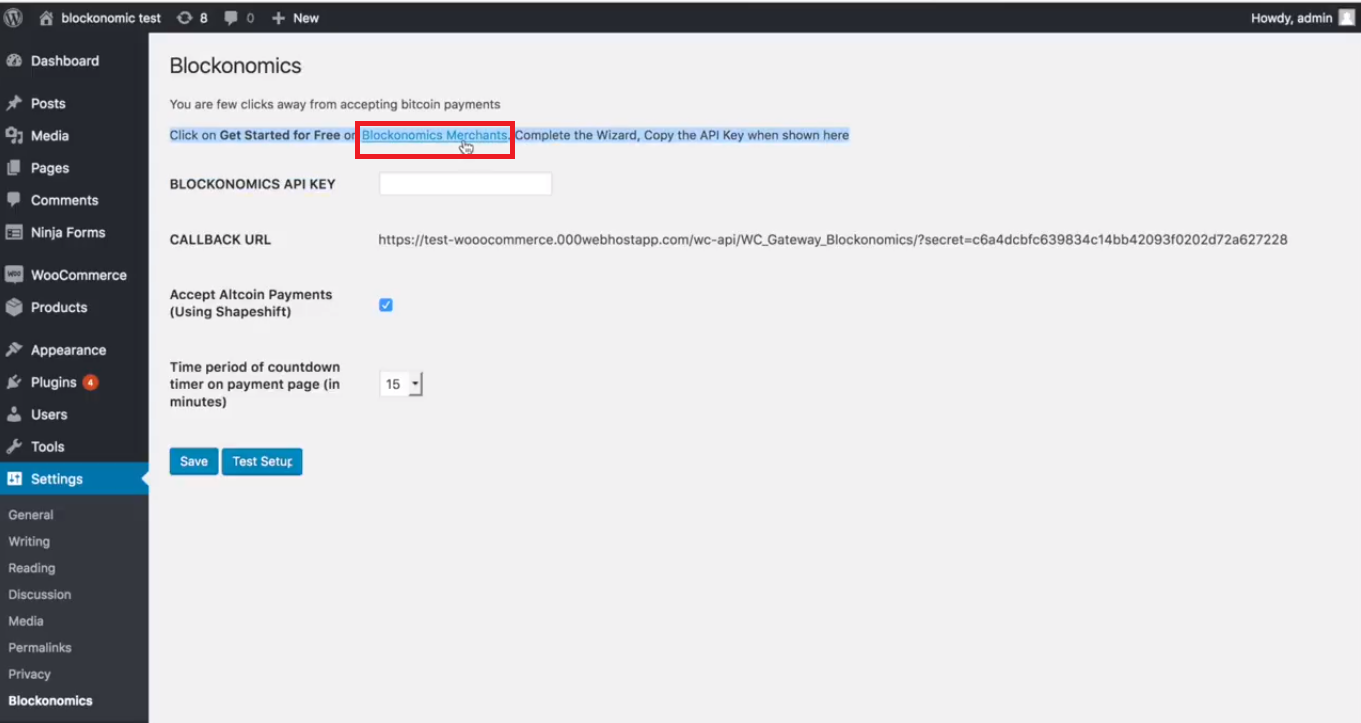Click the WooCommerce icon in sidebar

tap(14, 275)
